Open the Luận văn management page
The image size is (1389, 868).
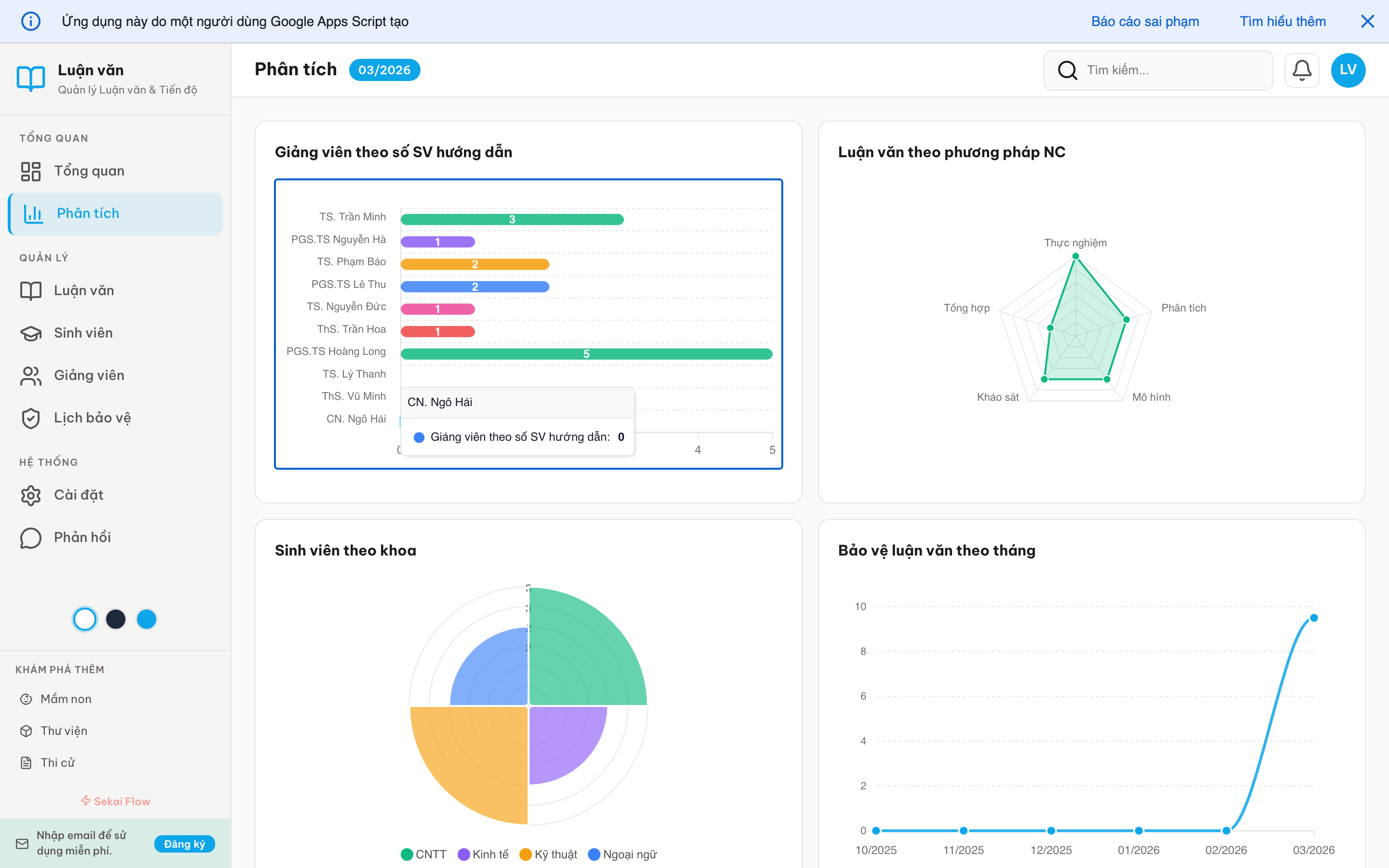(x=84, y=290)
